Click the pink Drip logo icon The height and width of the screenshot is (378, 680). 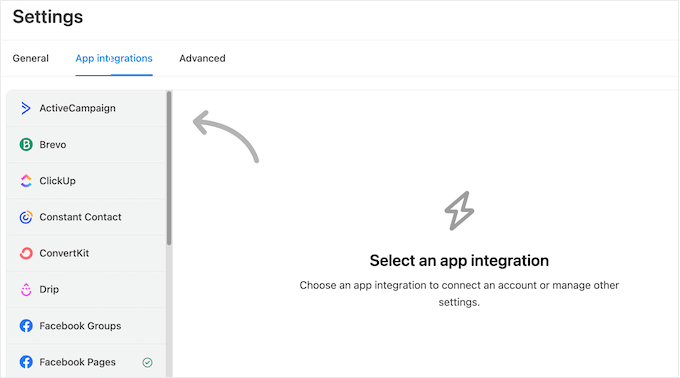click(x=26, y=289)
